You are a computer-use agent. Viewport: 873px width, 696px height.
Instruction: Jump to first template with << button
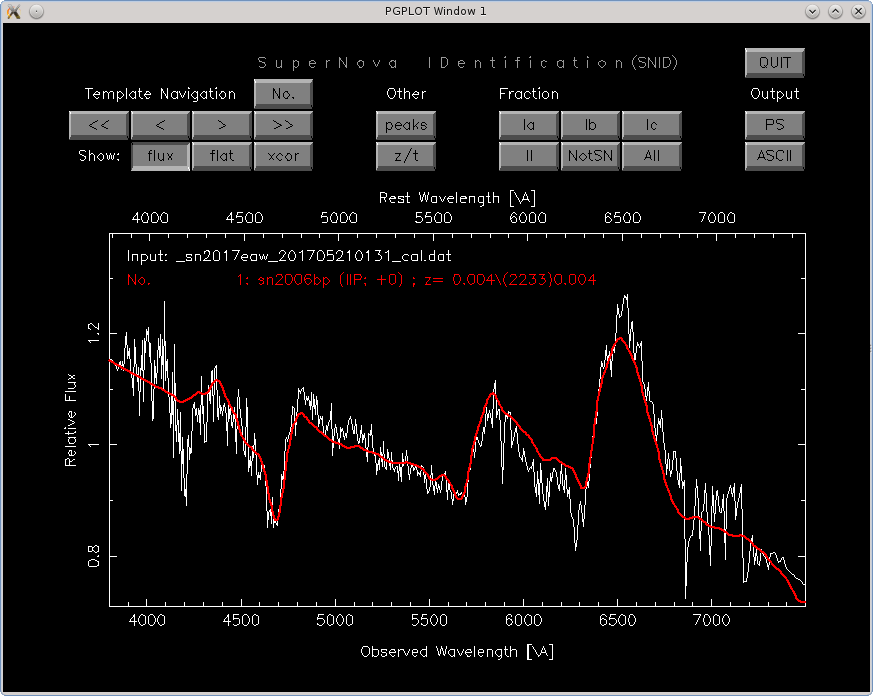pos(98,125)
